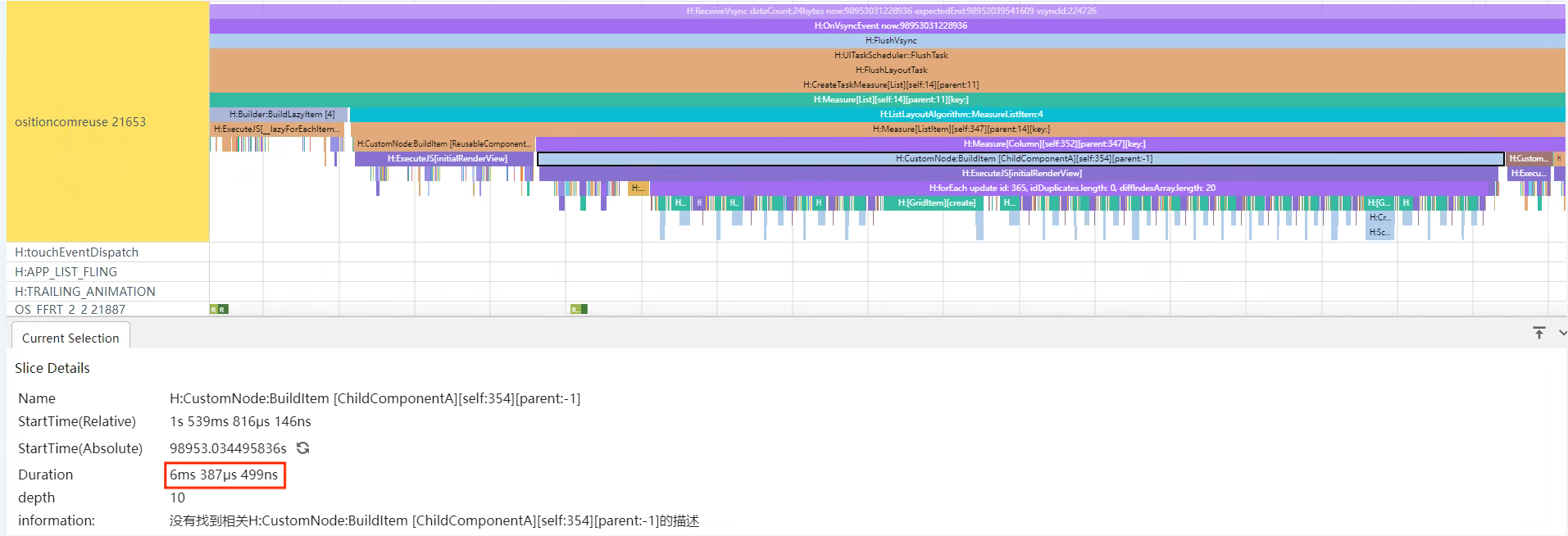
Task: Select the H:OnVsyncEvent slice
Action: pyautogui.click(x=888, y=25)
